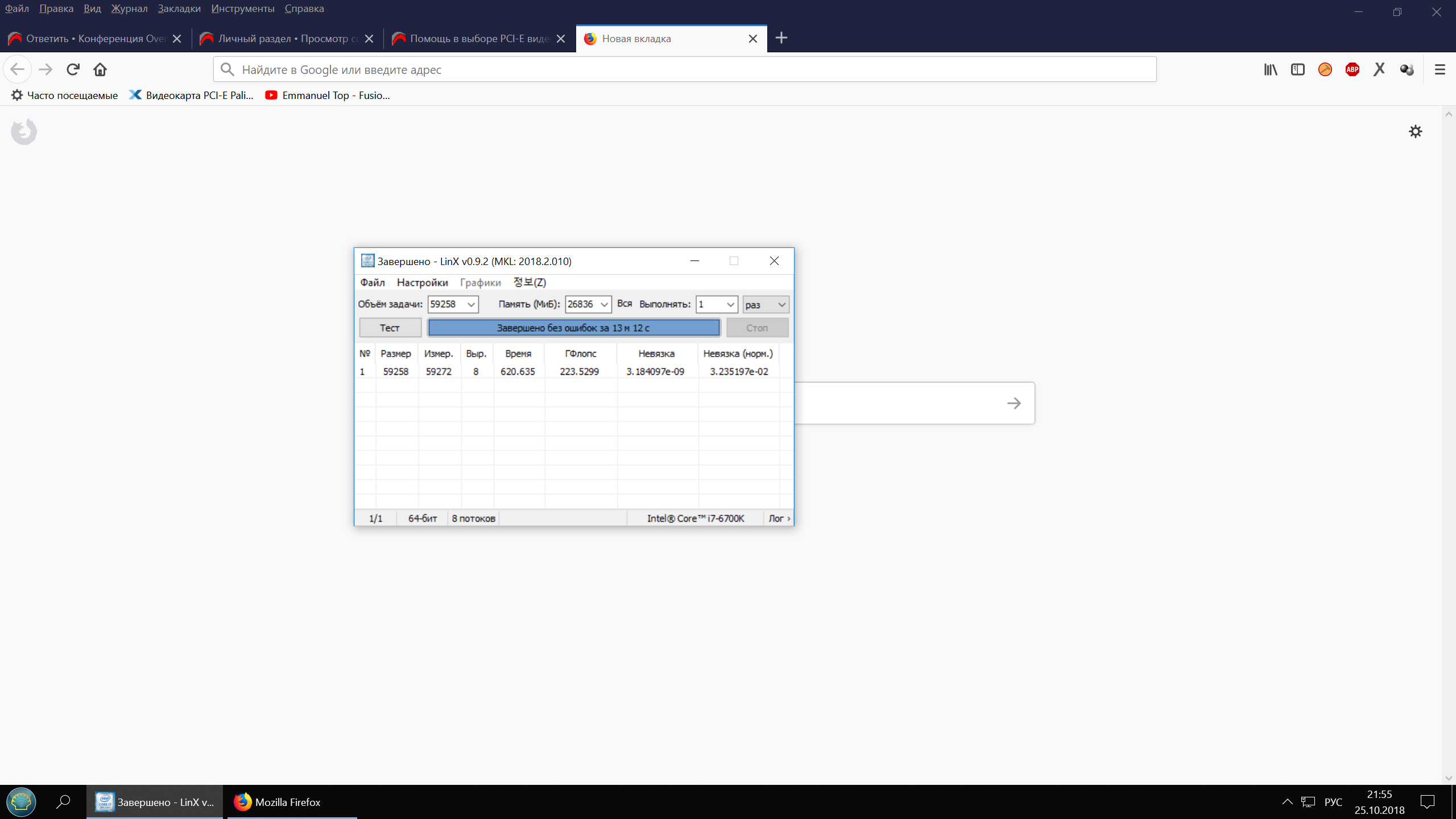The width and height of the screenshot is (1456, 819).
Task: Expand the Выполнять count dropdown
Action: click(x=730, y=305)
